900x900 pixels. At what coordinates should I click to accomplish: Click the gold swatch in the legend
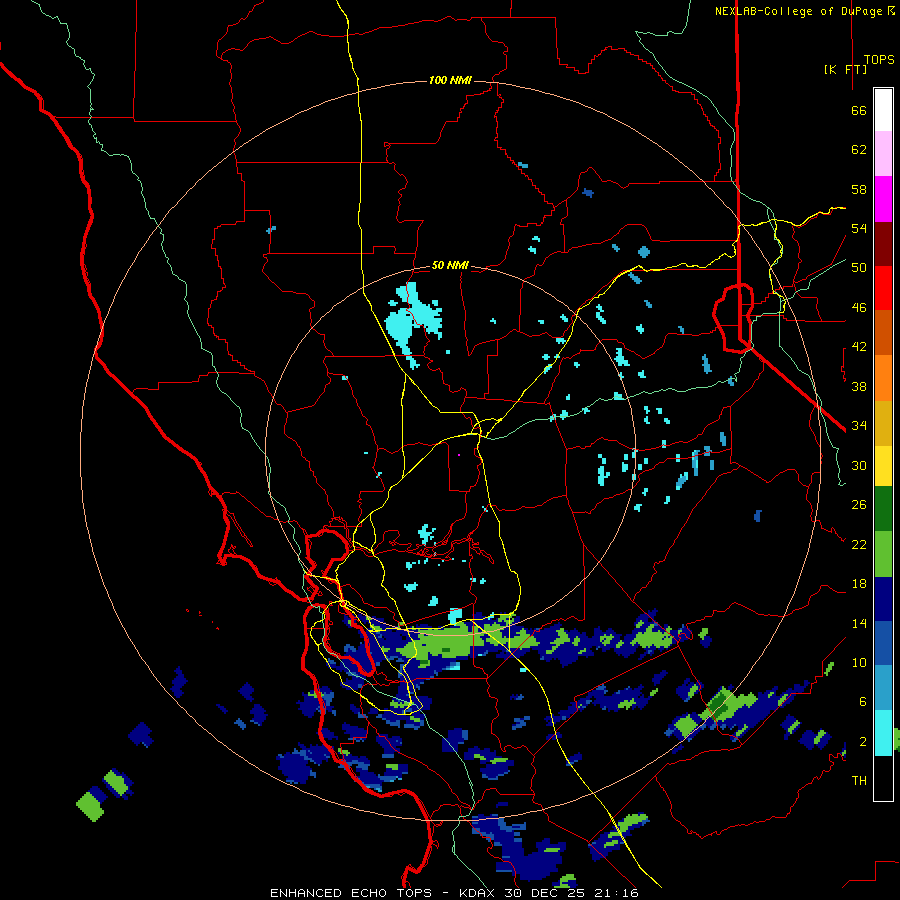click(x=883, y=422)
